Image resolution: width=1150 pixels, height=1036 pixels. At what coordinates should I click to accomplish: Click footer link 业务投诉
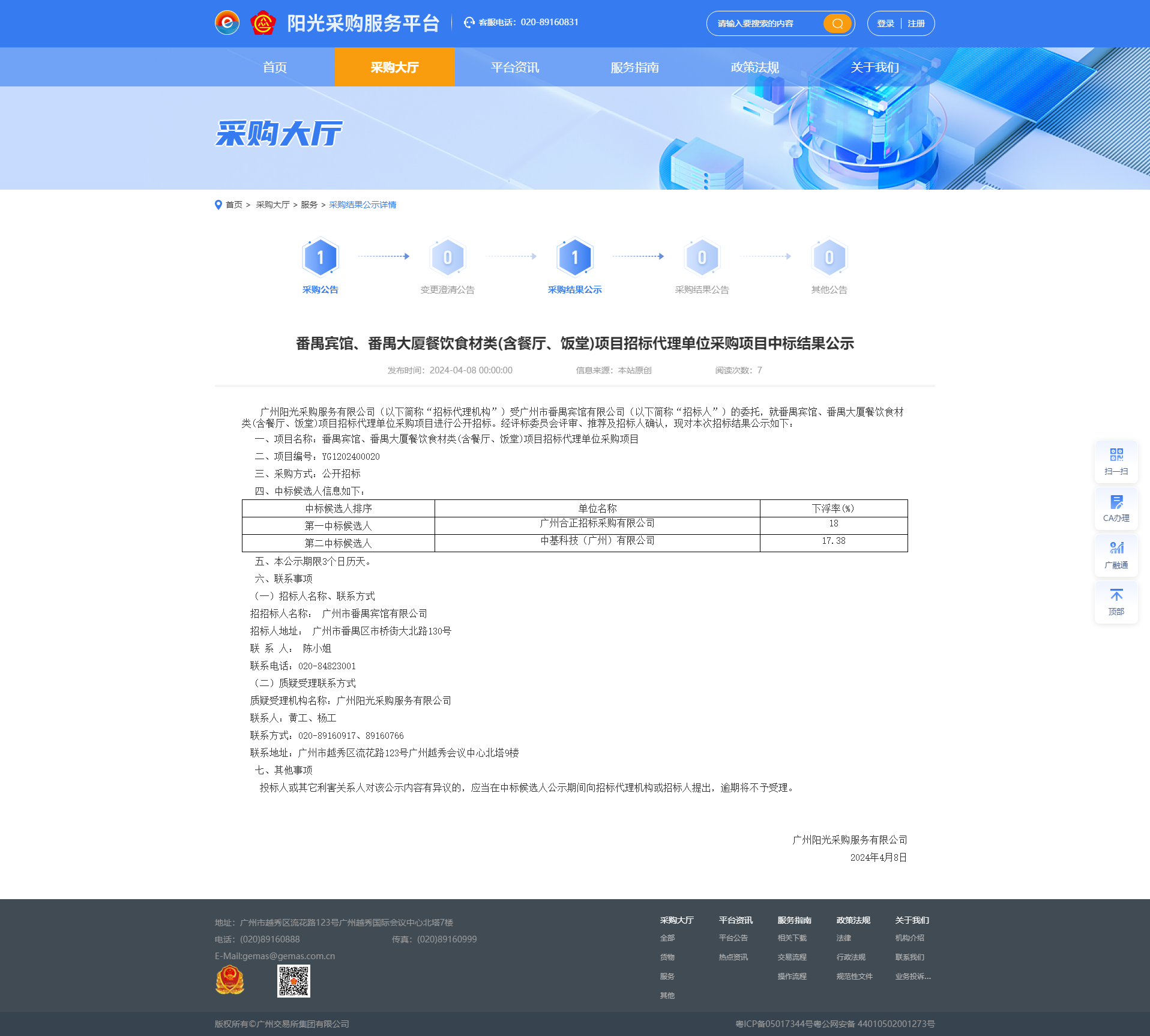pos(913,977)
